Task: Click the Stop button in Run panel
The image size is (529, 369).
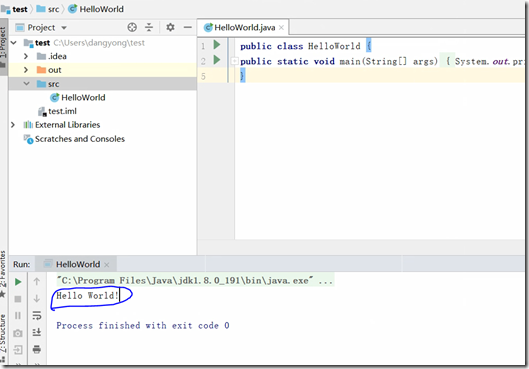Action: pyautogui.click(x=18, y=299)
